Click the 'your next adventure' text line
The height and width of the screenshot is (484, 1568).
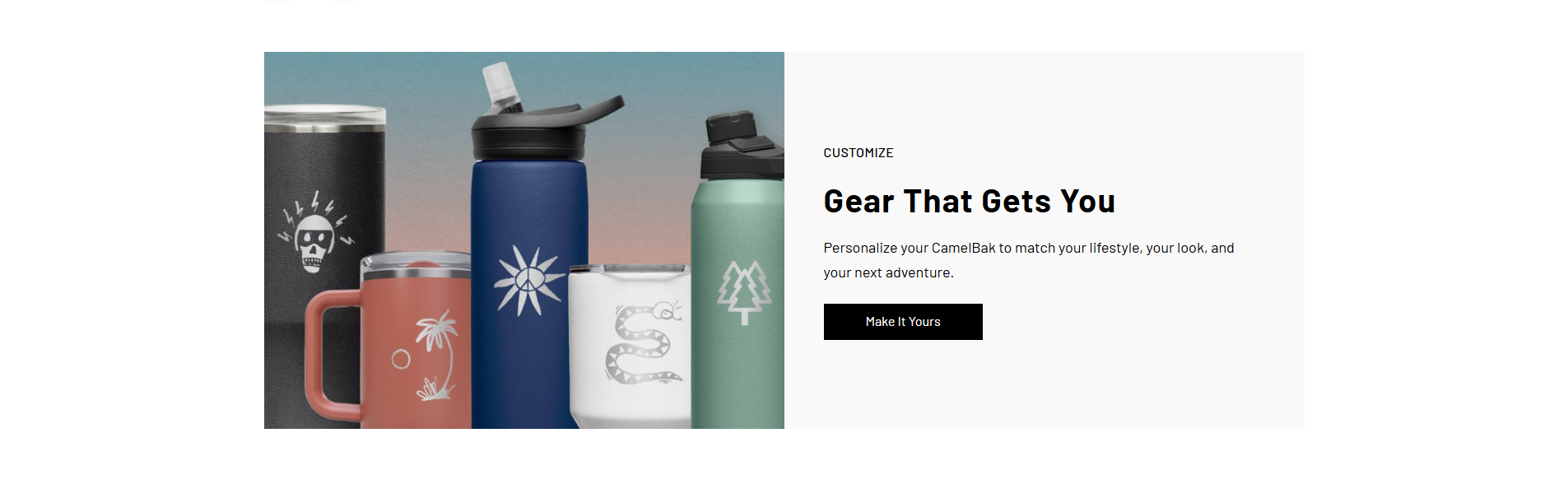tap(888, 272)
